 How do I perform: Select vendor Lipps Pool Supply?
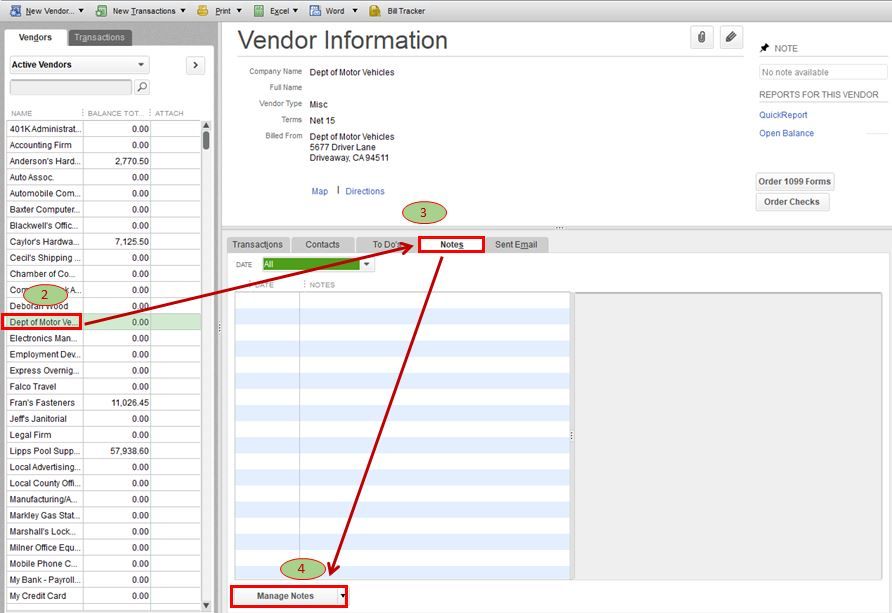coord(46,451)
